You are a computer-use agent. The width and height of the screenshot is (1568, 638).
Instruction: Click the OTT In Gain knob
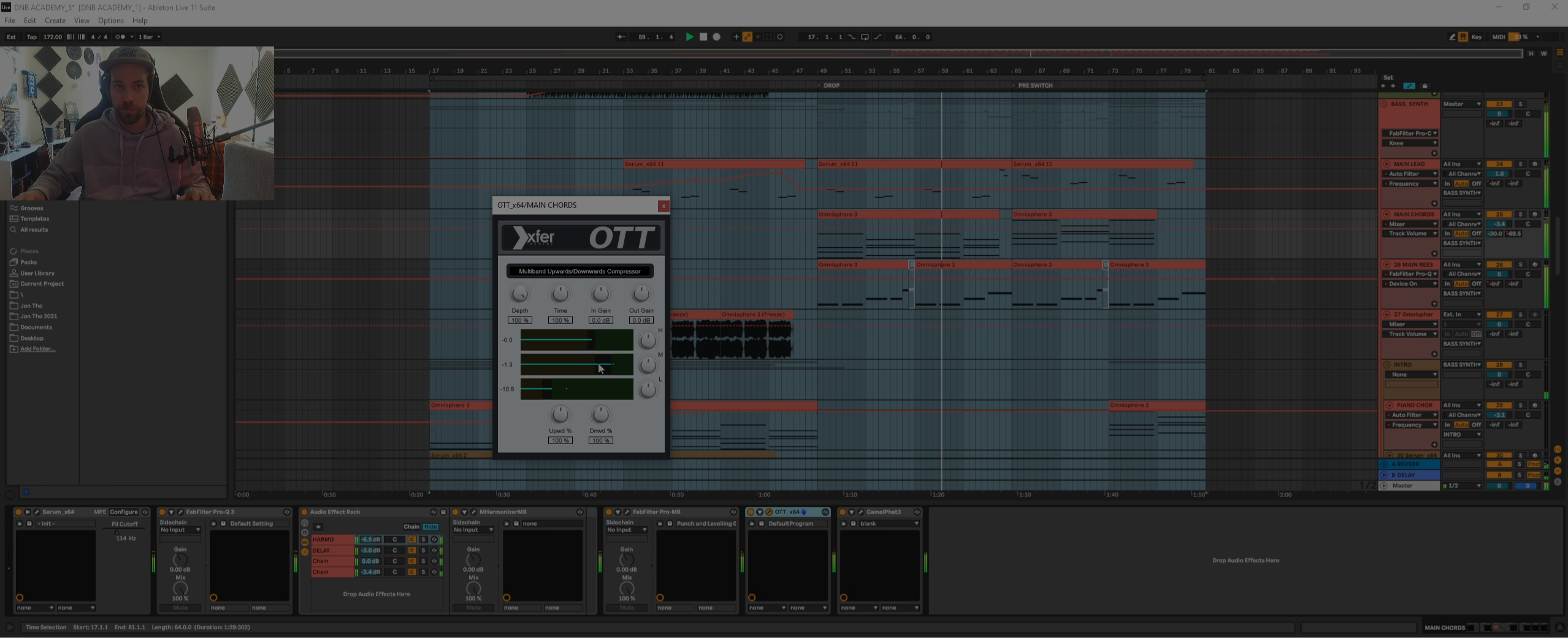(x=600, y=294)
